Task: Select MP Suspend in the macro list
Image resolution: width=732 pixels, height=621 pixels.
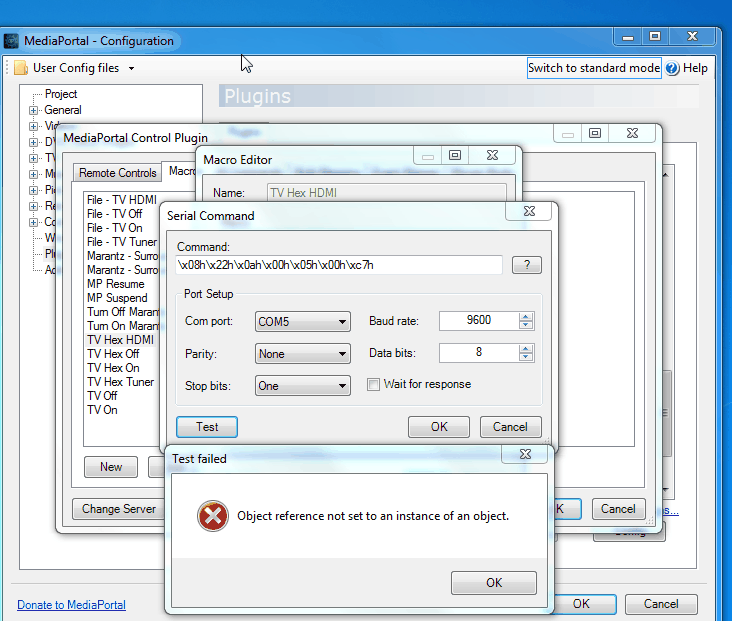Action: (x=117, y=298)
